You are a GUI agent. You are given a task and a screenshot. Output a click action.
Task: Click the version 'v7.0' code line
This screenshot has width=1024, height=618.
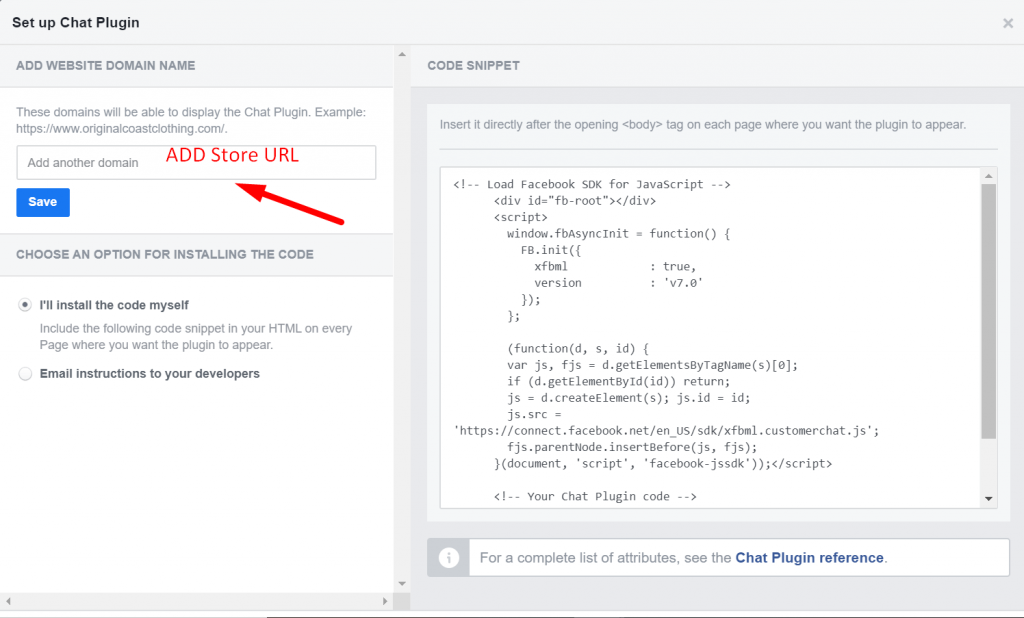pos(618,284)
